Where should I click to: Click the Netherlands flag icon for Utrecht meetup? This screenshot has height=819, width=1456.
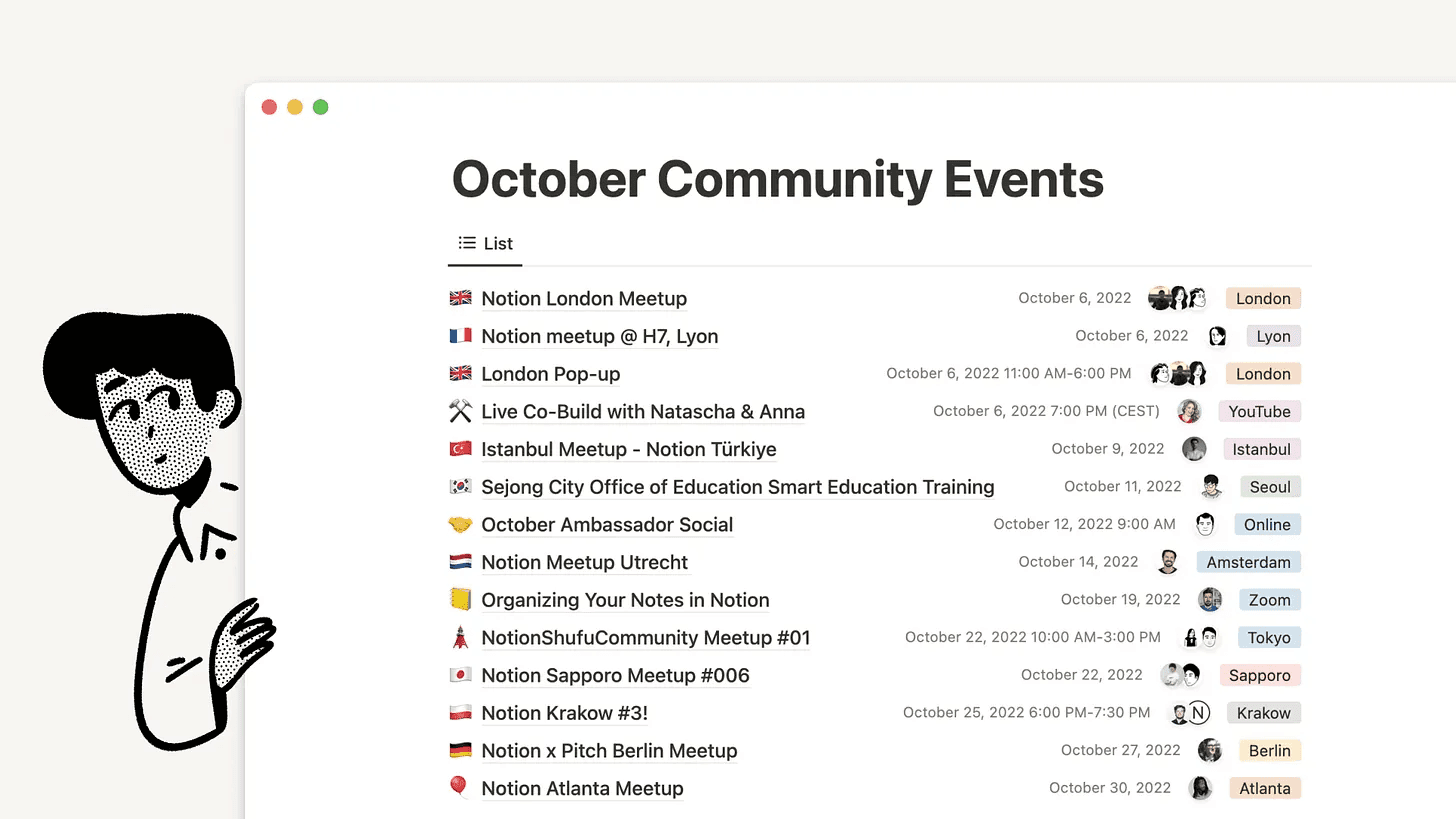[460, 562]
